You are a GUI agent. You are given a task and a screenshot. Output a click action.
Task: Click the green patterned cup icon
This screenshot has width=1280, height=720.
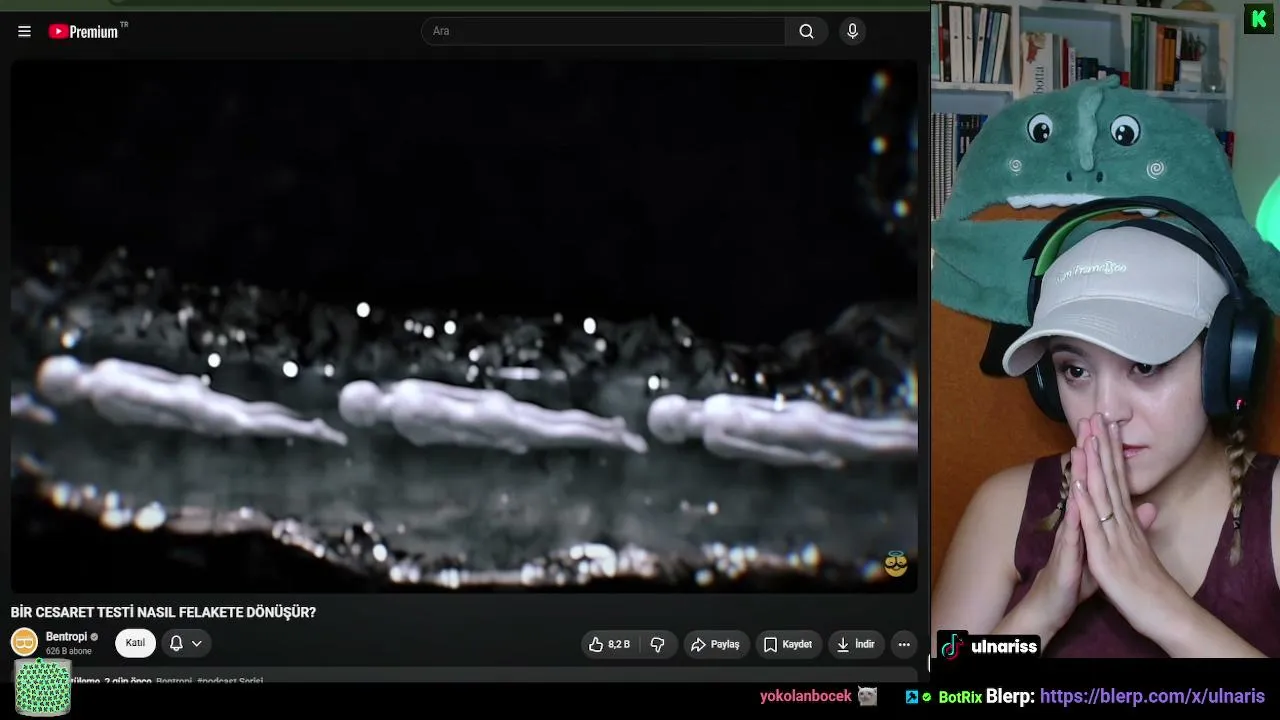(42, 687)
